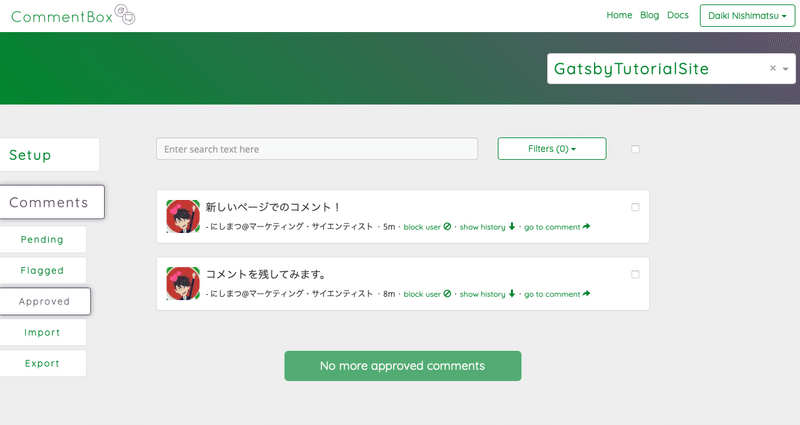Check the box for the 新しいページでのコメント comment
The height and width of the screenshot is (425, 800).
coord(635,207)
